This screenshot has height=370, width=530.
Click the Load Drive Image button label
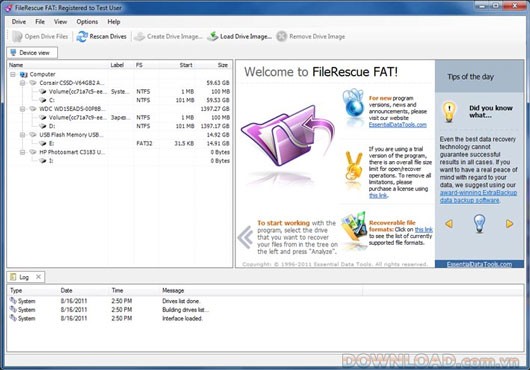246,36
